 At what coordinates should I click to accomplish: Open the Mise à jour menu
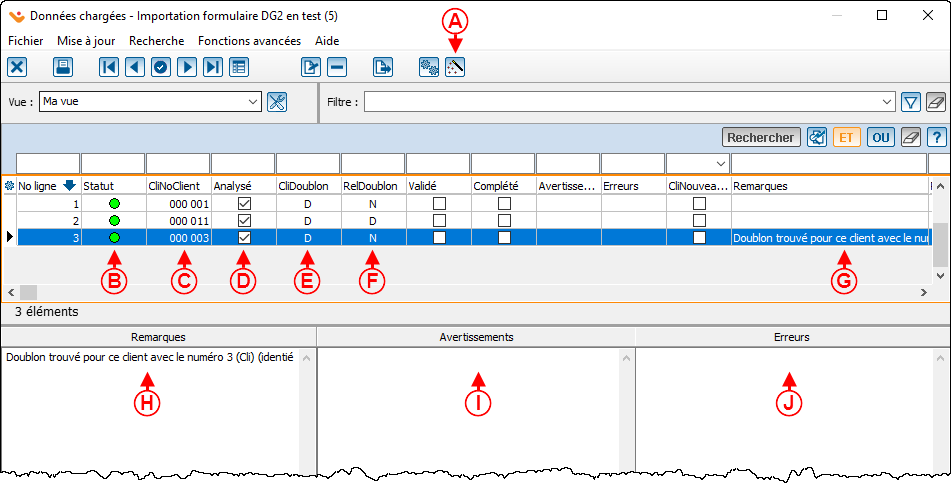coord(86,41)
